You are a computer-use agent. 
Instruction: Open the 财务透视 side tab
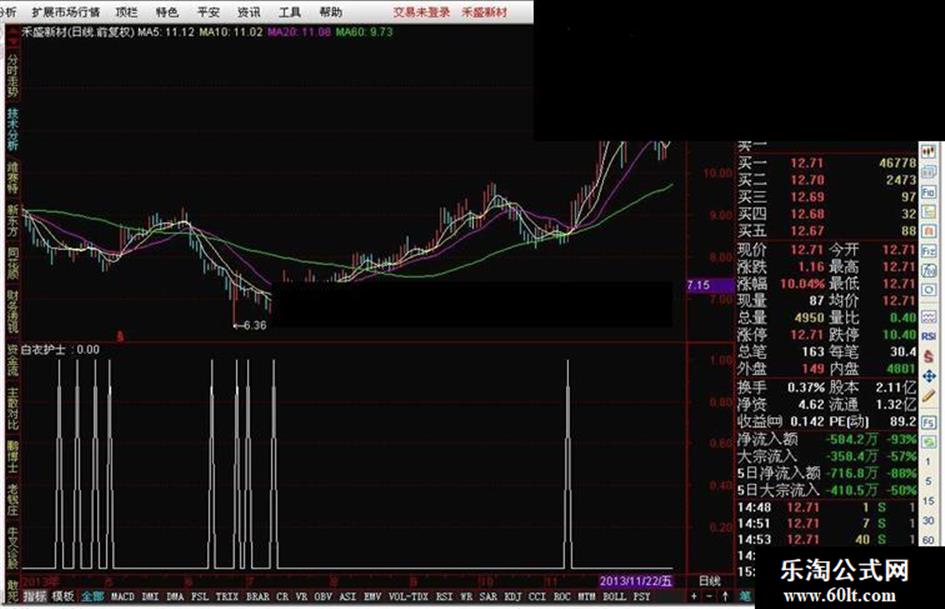click(13, 312)
